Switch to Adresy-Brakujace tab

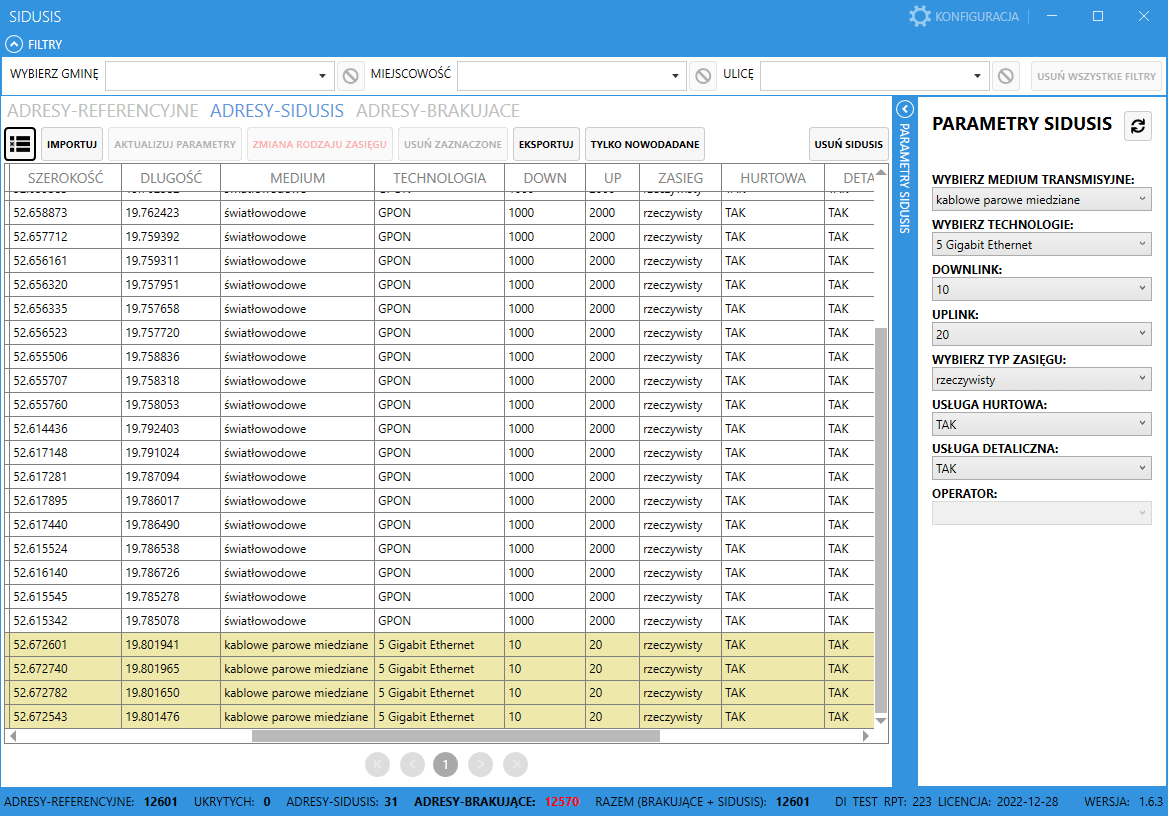(x=437, y=111)
